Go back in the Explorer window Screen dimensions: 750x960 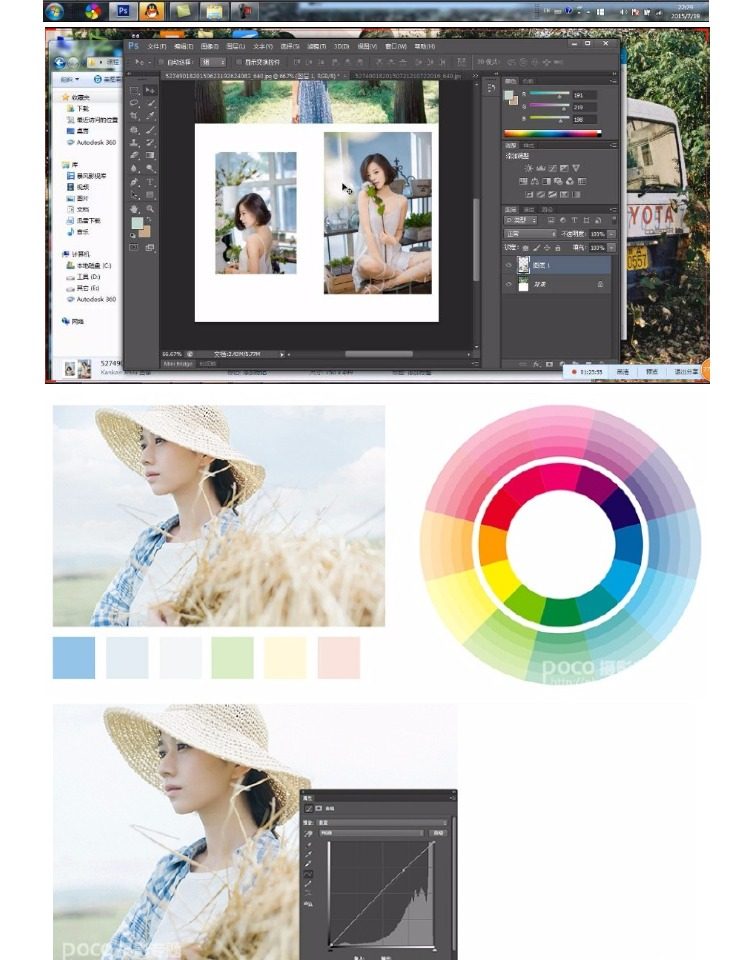click(60, 62)
